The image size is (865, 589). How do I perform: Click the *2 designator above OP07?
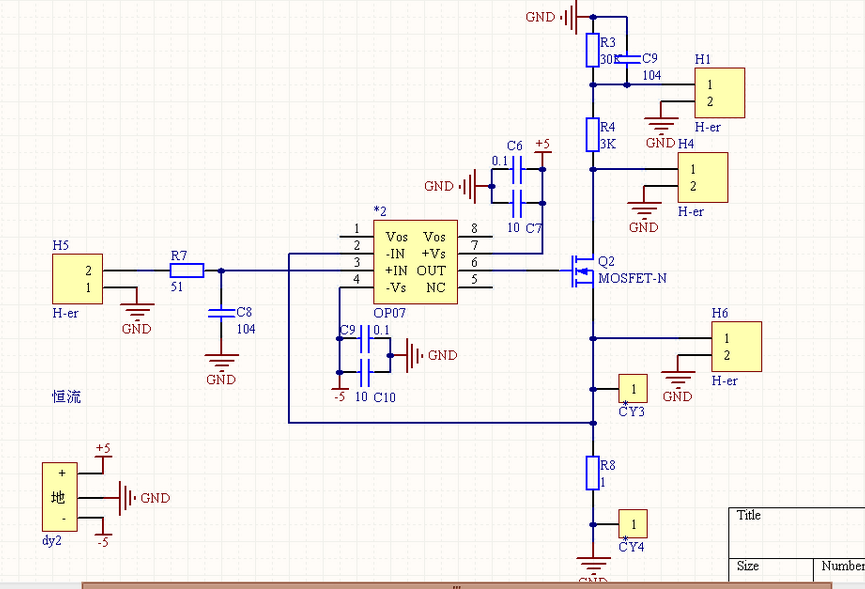(380, 211)
